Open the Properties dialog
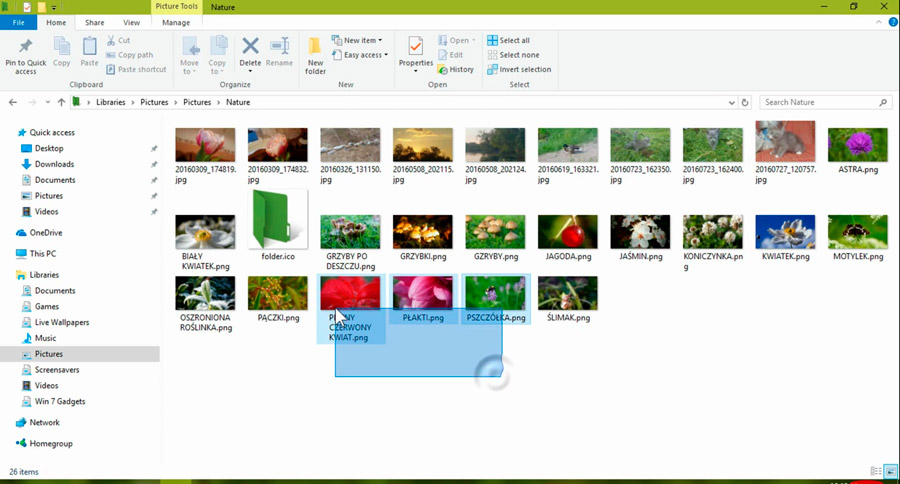The width and height of the screenshot is (900, 484). [x=416, y=55]
